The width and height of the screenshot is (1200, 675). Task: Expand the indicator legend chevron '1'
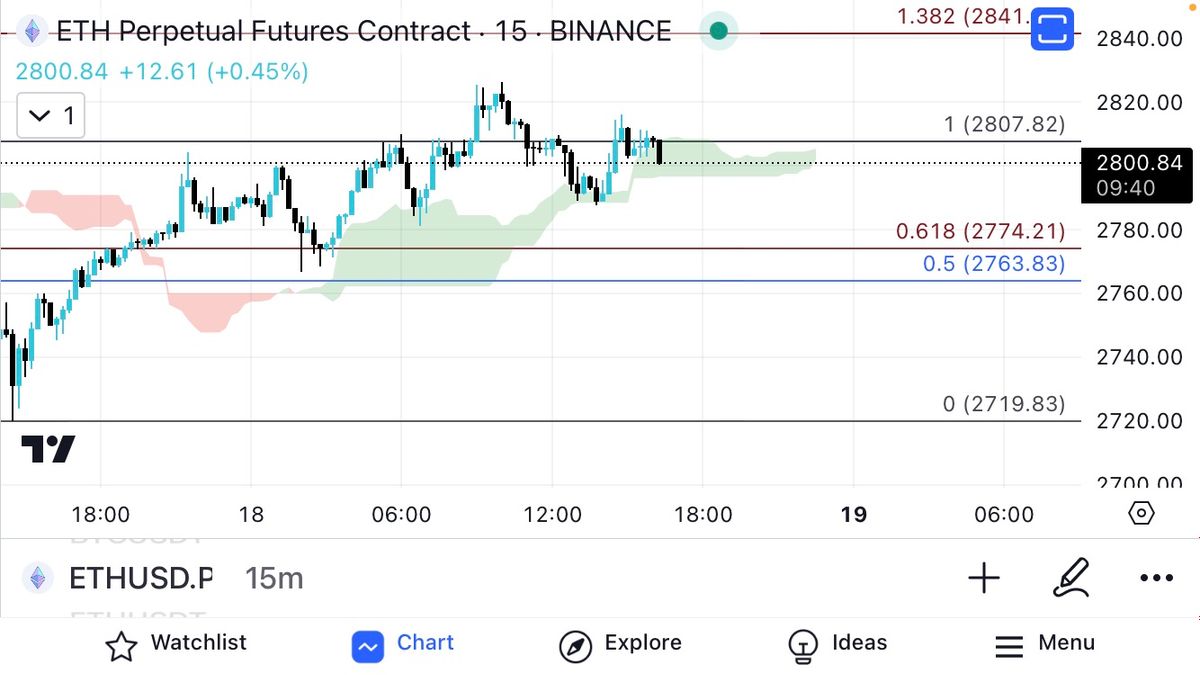(51, 116)
